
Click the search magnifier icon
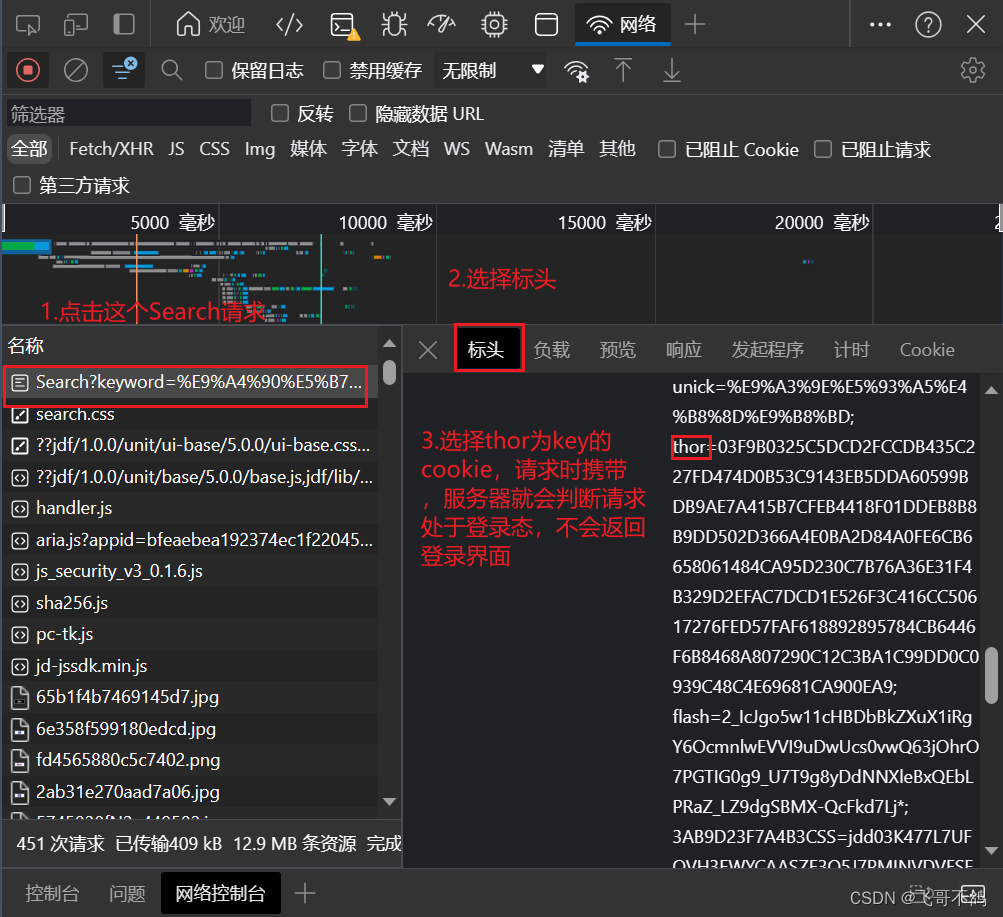pos(171,70)
